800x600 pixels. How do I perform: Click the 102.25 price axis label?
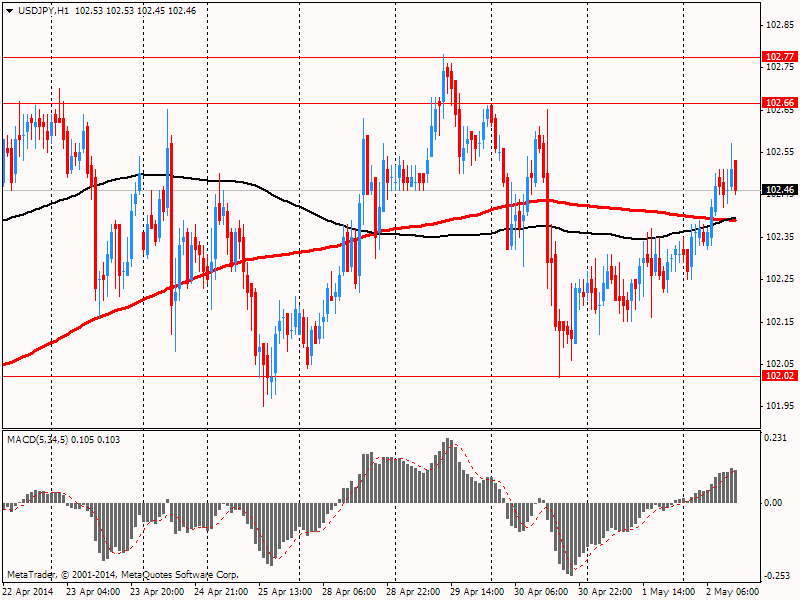tap(779, 279)
